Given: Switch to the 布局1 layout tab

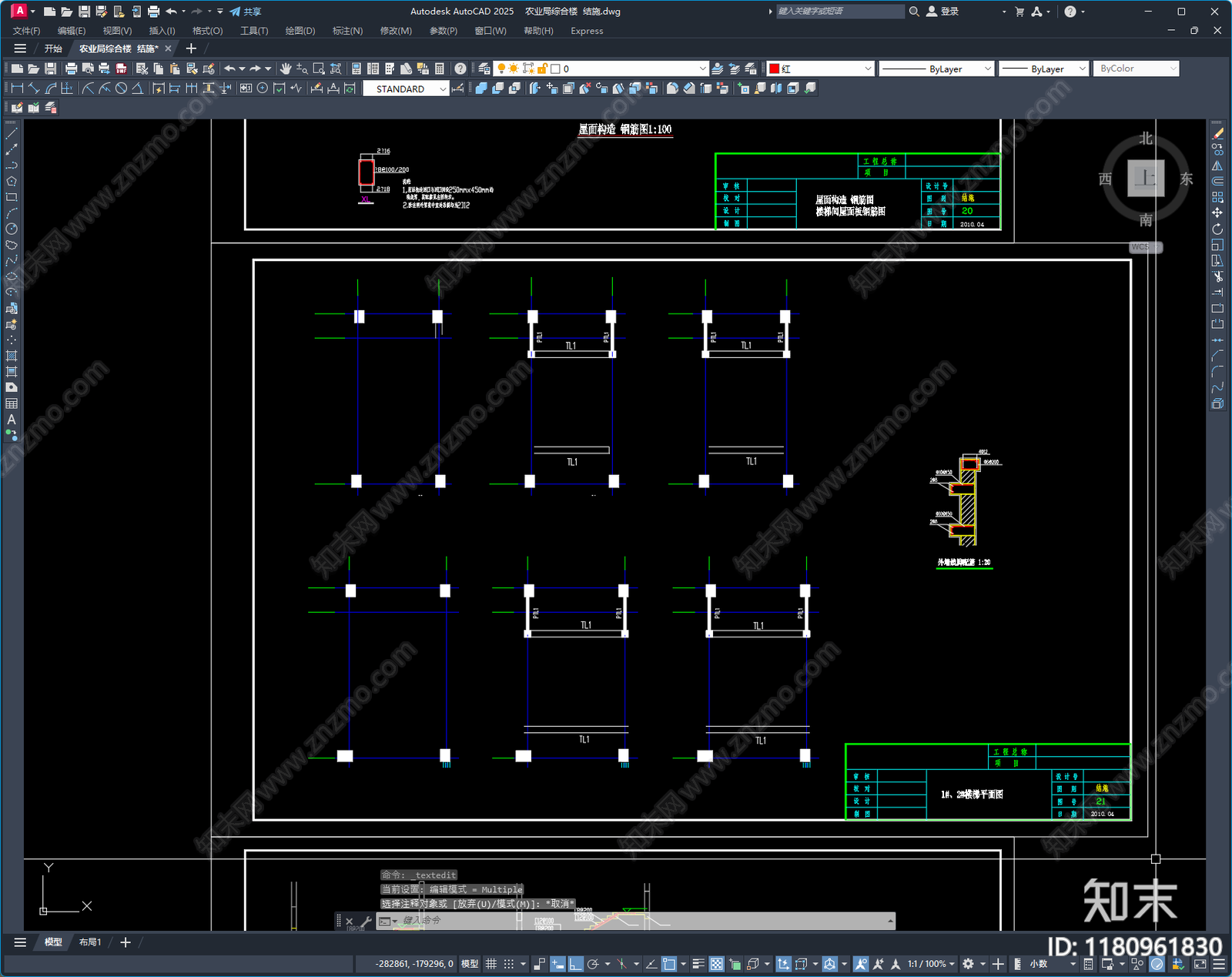Looking at the screenshot, I should coord(90,942).
